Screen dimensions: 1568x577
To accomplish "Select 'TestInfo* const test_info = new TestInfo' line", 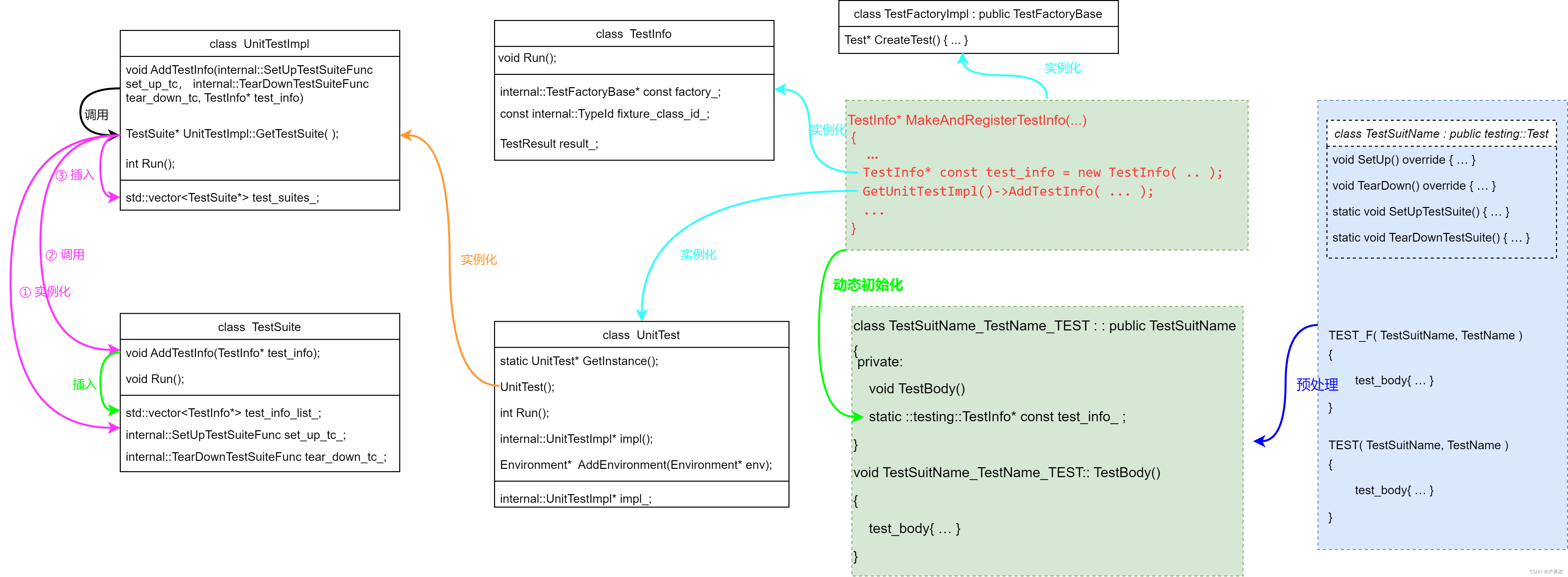I will point(1043,173).
